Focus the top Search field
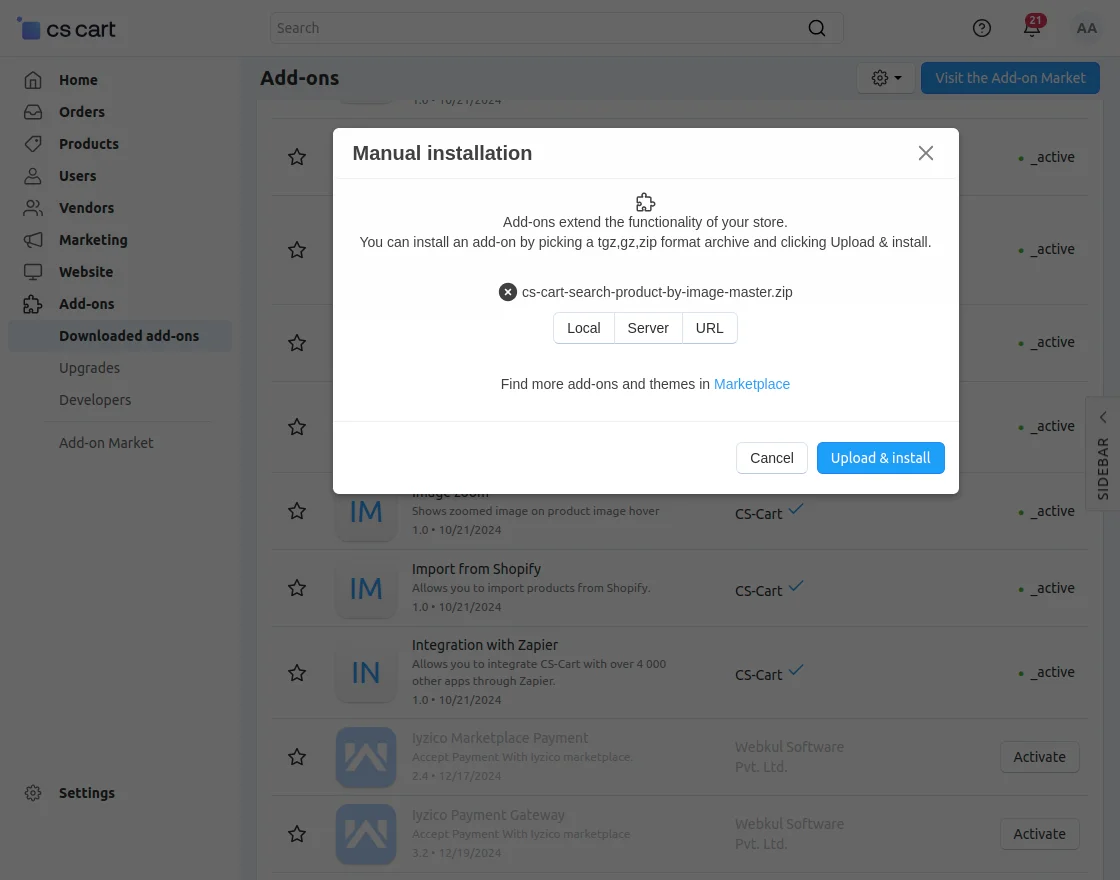 pyautogui.click(x=540, y=28)
